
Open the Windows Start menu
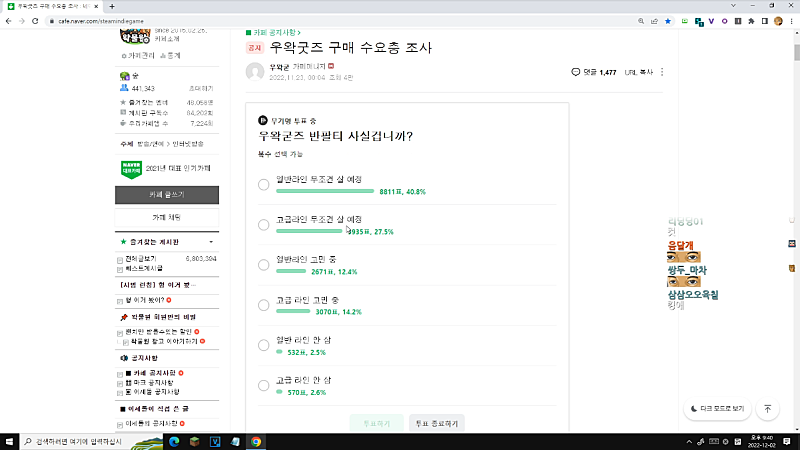9,441
